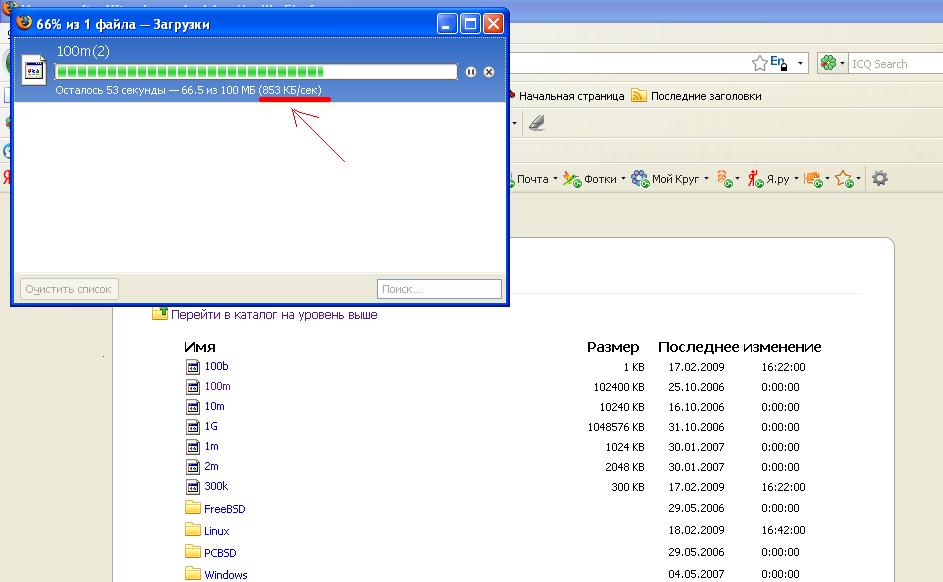This screenshot has height=582, width=943.
Task: Pause the 100m(2) download
Action: click(x=471, y=72)
